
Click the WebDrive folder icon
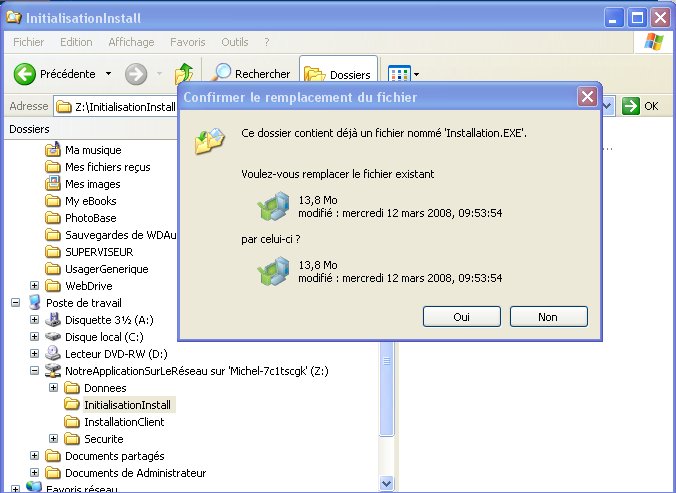(x=53, y=286)
